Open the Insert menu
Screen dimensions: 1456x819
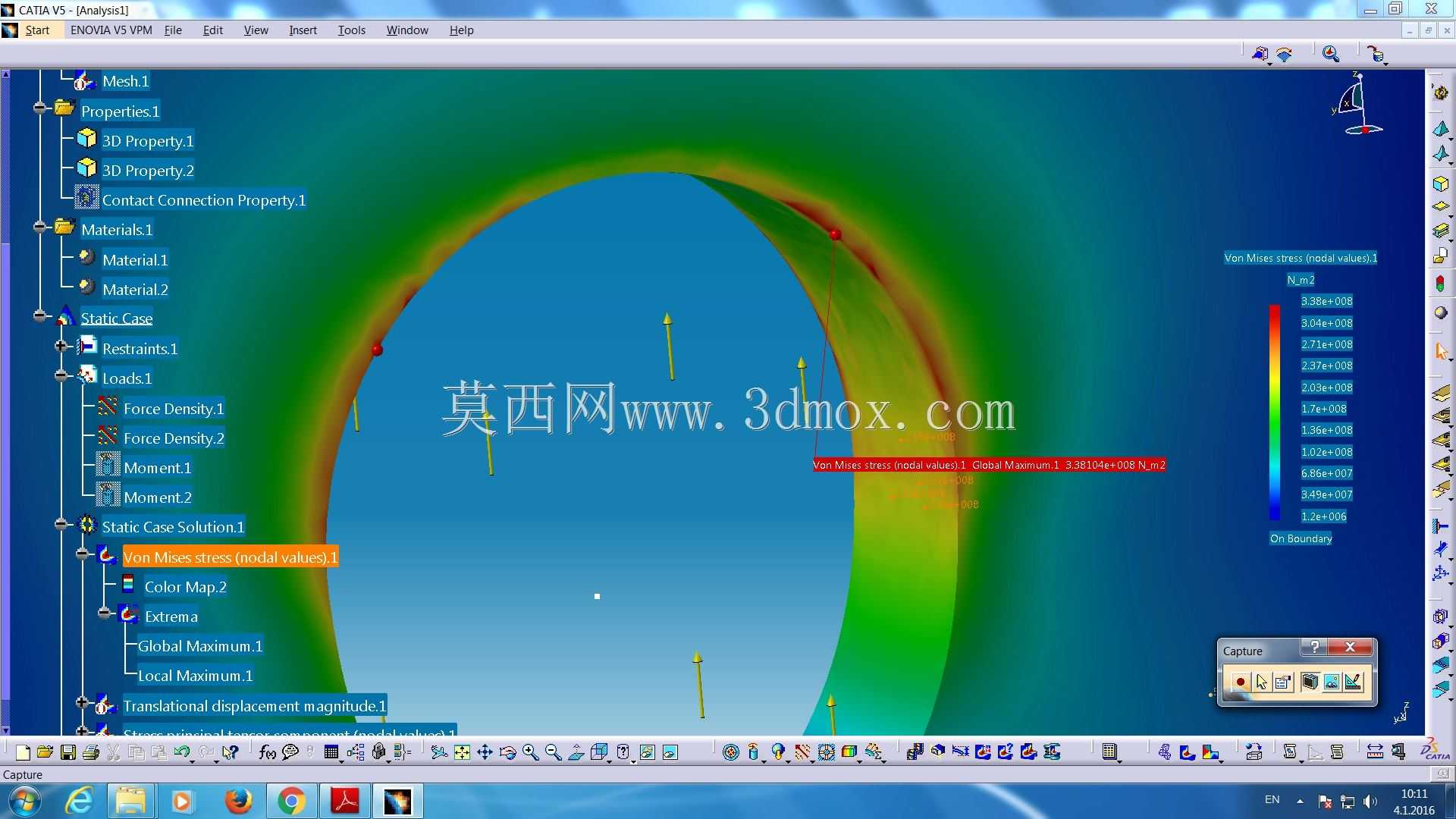[x=303, y=30]
